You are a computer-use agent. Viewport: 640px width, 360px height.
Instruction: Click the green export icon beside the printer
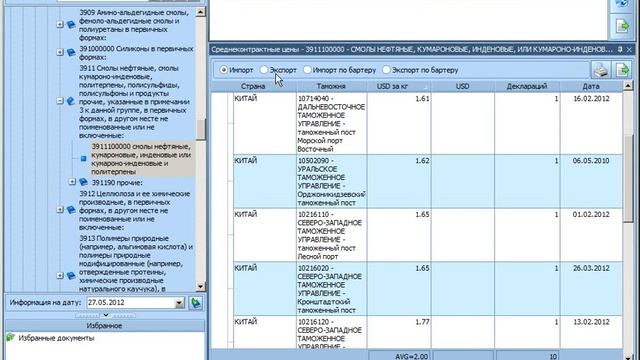(622, 70)
